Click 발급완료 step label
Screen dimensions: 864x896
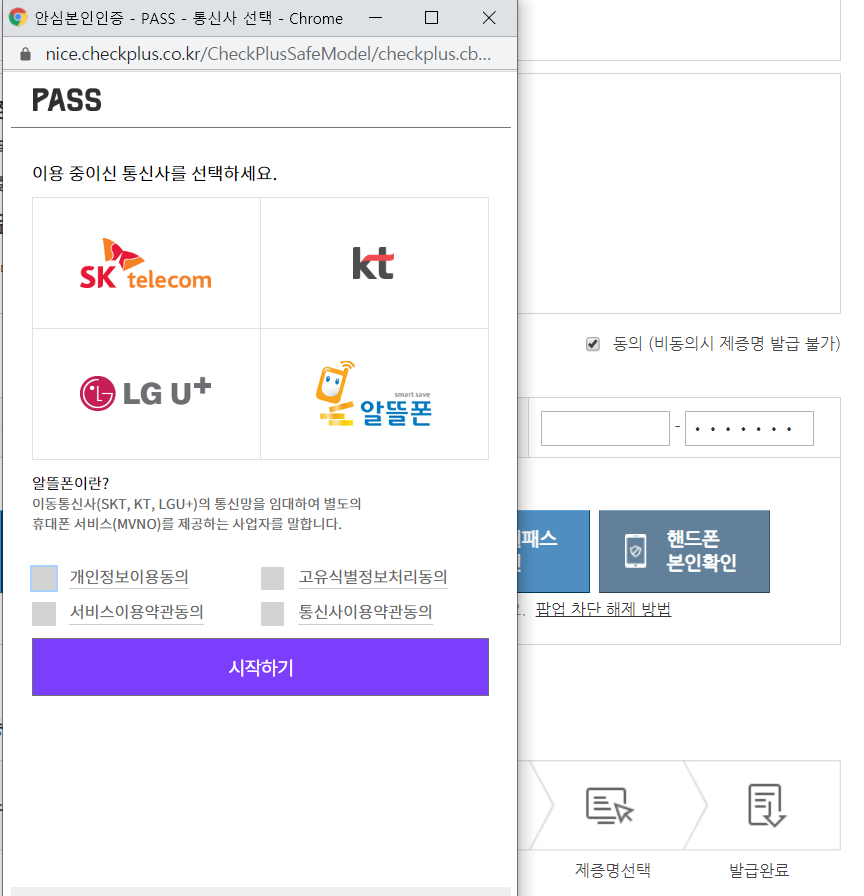759,870
